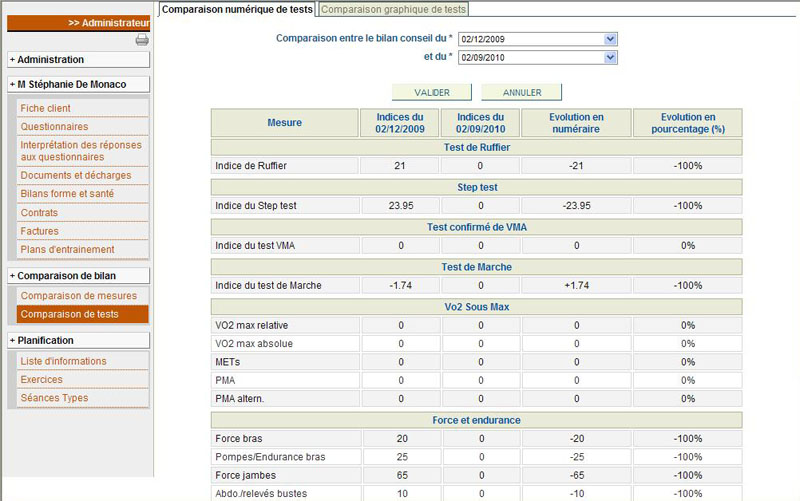Select Pompes/Endurance bras row label
Viewport: 800px width, 501px height.
pyautogui.click(x=270, y=457)
